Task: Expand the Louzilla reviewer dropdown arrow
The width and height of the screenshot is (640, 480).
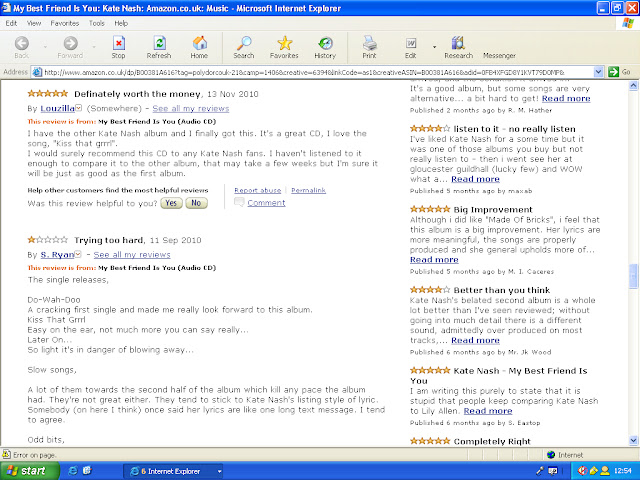Action: point(78,108)
